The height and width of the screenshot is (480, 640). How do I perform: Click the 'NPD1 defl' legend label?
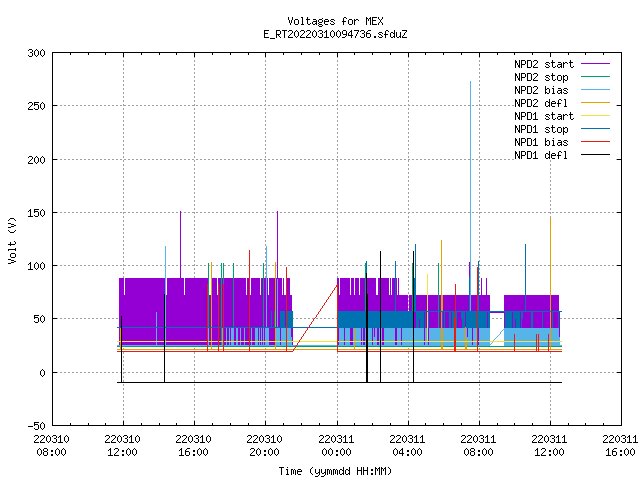(541, 156)
